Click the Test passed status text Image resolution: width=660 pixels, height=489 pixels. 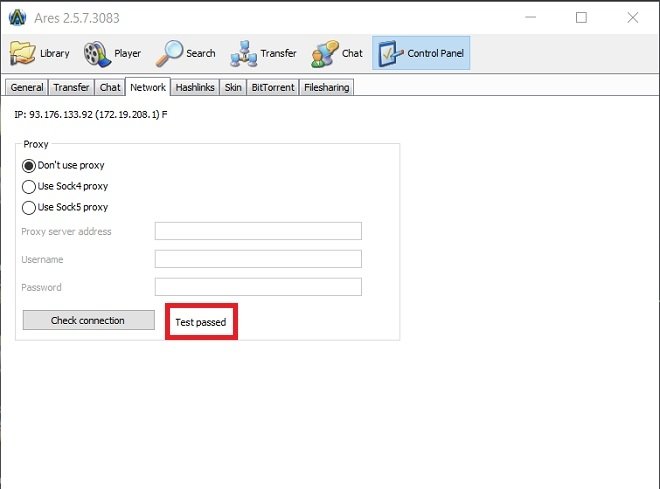coord(201,322)
